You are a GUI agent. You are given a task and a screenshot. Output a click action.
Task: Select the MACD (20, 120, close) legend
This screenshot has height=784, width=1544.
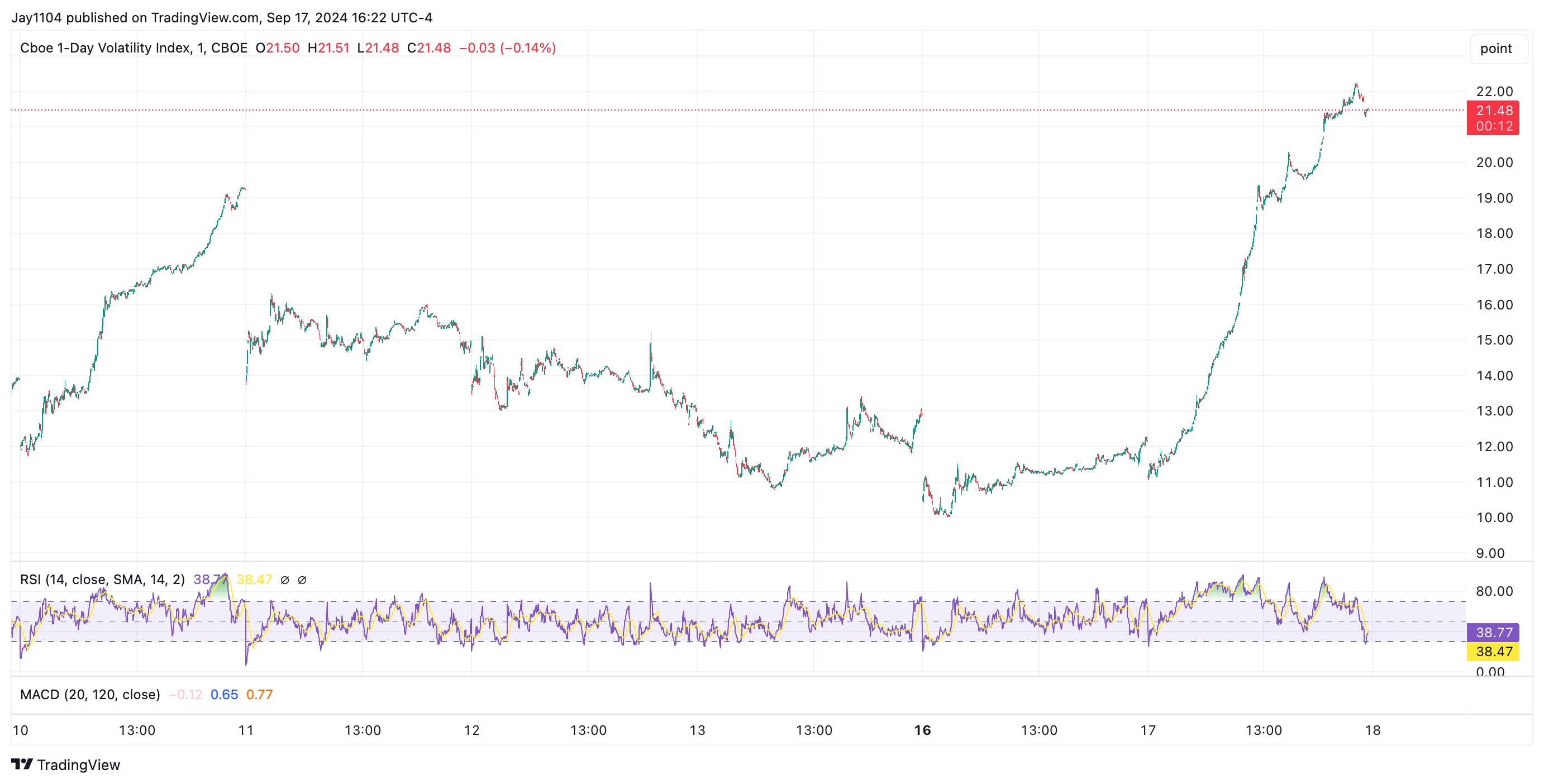click(90, 695)
